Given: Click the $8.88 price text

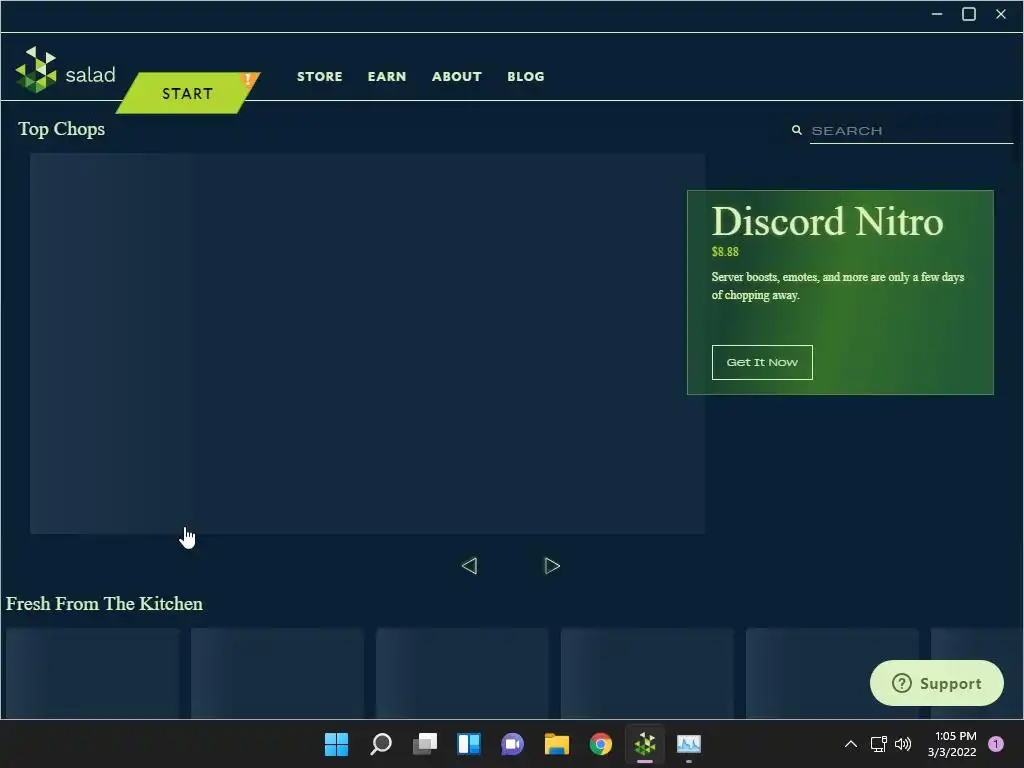Looking at the screenshot, I should tap(725, 251).
